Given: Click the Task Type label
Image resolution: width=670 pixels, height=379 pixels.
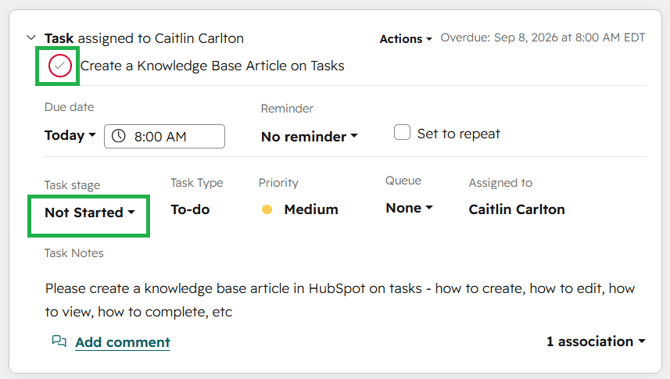Looking at the screenshot, I should [x=197, y=183].
